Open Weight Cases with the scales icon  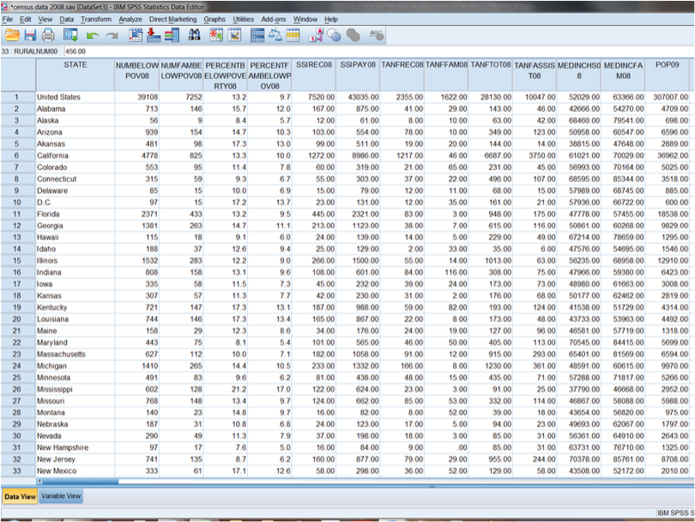tap(275, 35)
